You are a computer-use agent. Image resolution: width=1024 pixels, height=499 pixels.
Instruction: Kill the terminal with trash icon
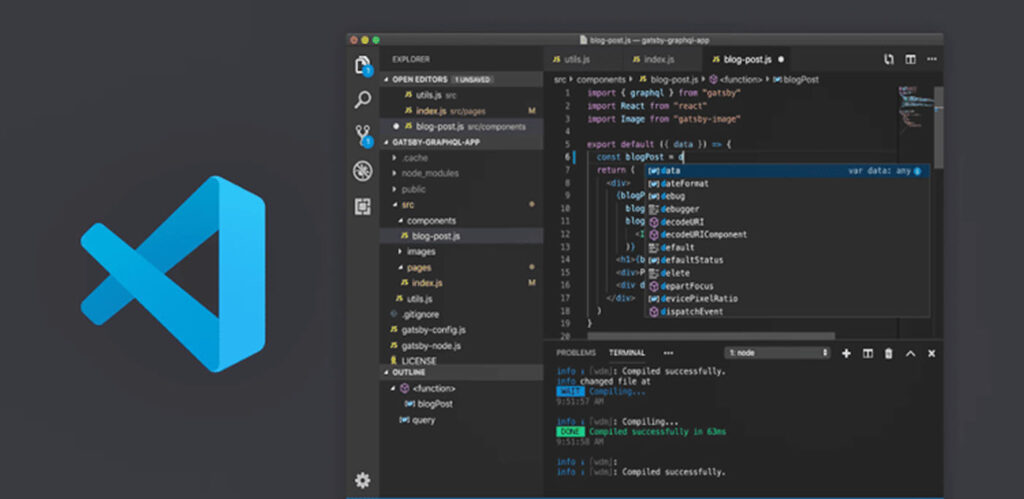pyautogui.click(x=889, y=353)
